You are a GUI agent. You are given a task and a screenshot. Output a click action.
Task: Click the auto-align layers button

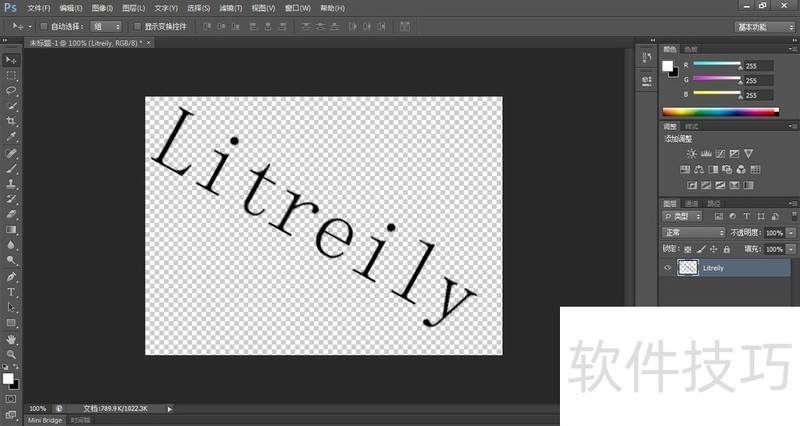click(405, 27)
